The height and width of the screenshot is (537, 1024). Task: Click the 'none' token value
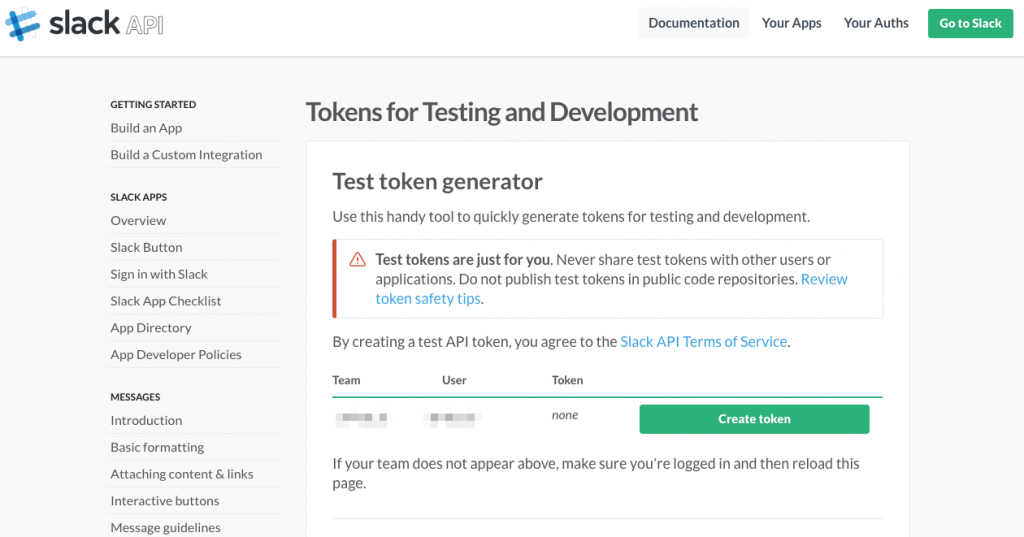(565, 415)
